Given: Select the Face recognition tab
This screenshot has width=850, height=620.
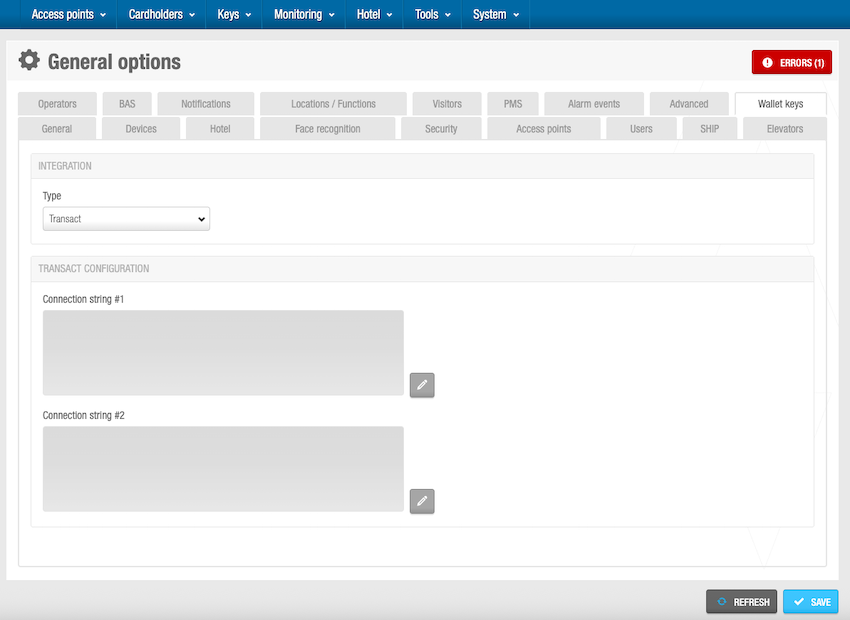Looking at the screenshot, I should point(327,129).
